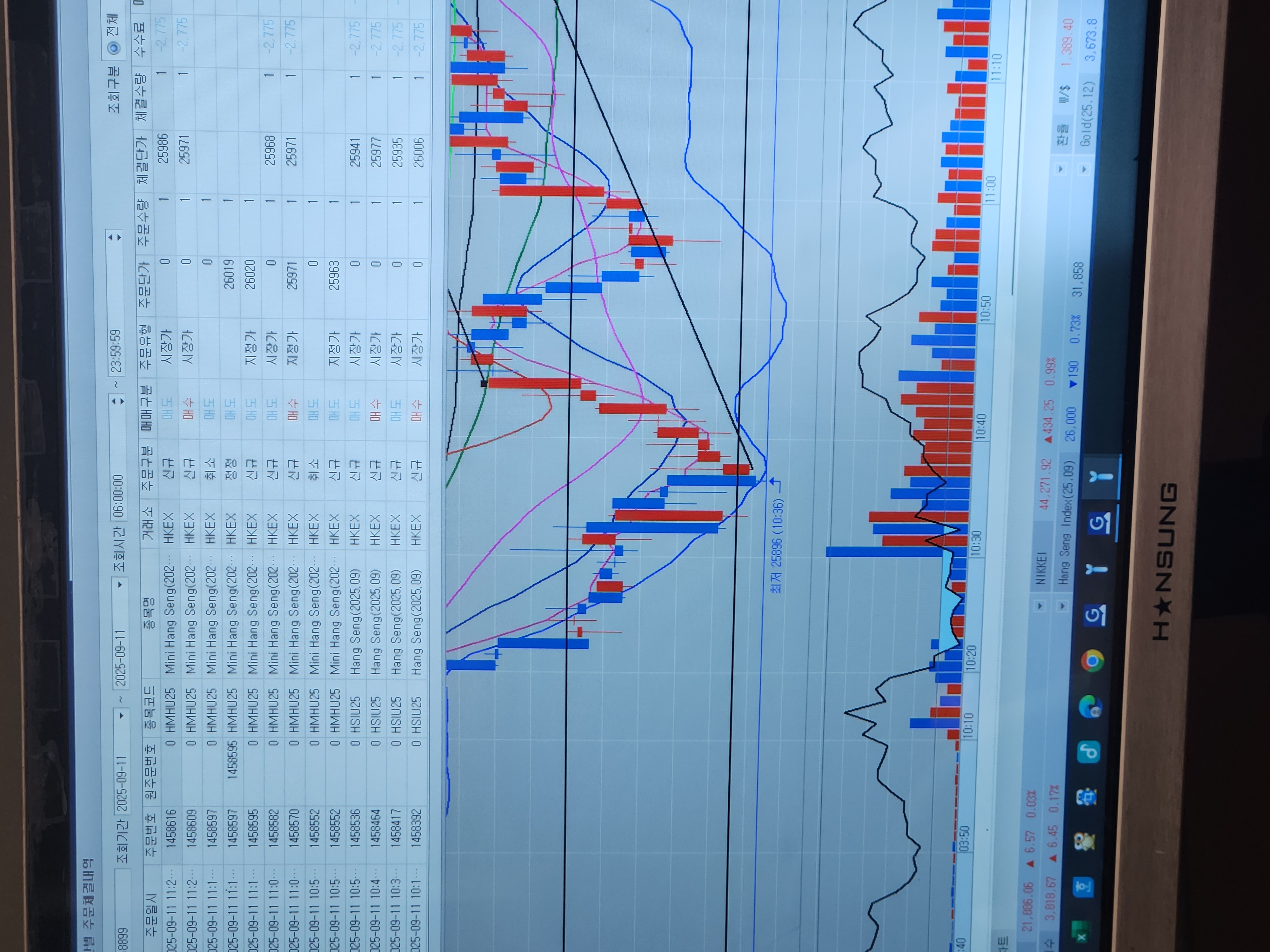This screenshot has width=1270, height=952.
Task: Open the first blue G trading app icon
Action: (x=1094, y=616)
